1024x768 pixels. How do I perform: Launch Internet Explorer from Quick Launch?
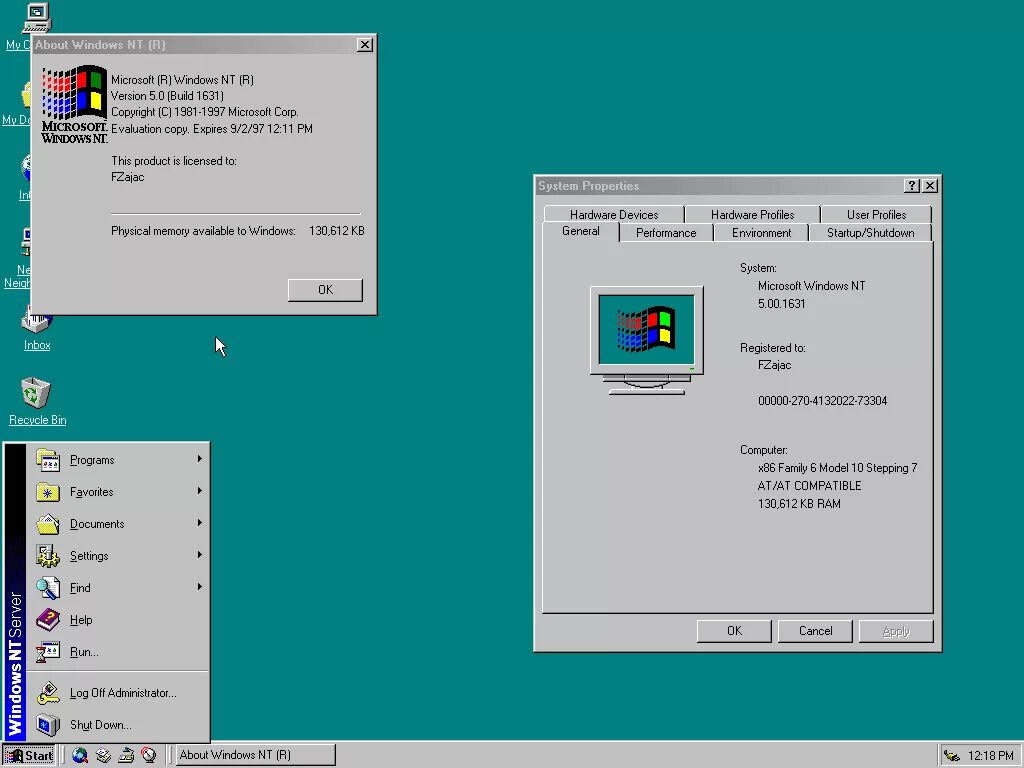(80, 756)
